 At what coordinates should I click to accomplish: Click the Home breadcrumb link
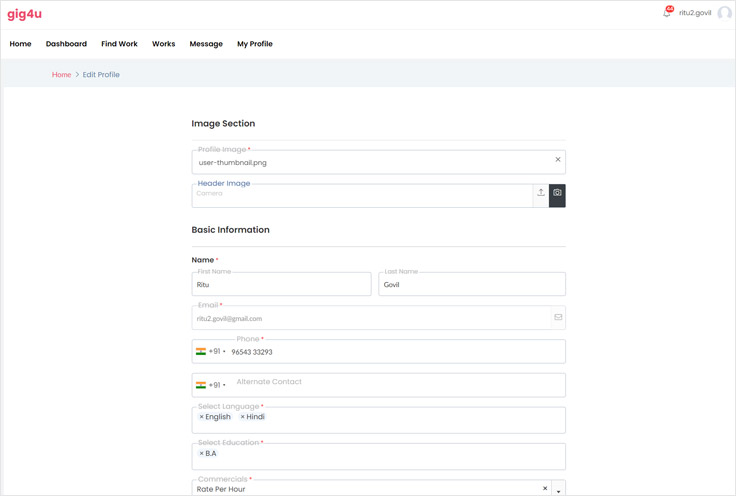pyautogui.click(x=61, y=75)
